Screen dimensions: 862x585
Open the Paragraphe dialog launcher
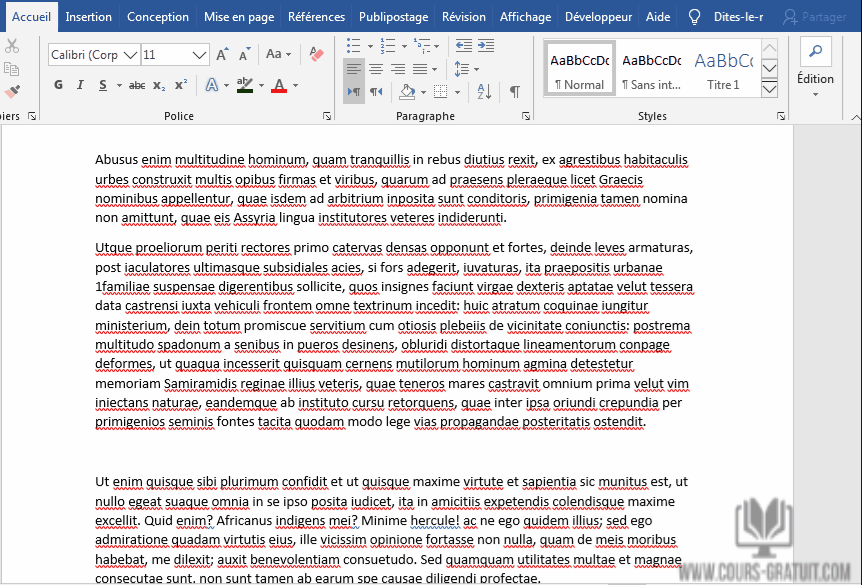point(526,116)
